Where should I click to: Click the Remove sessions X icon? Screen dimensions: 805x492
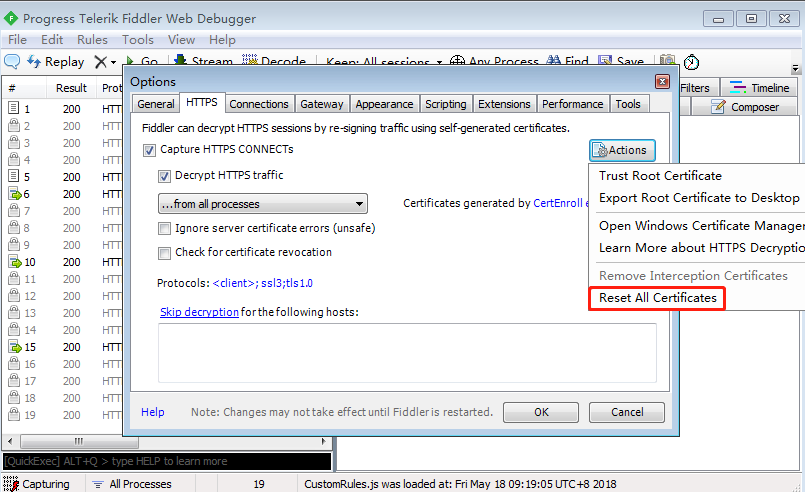point(101,62)
